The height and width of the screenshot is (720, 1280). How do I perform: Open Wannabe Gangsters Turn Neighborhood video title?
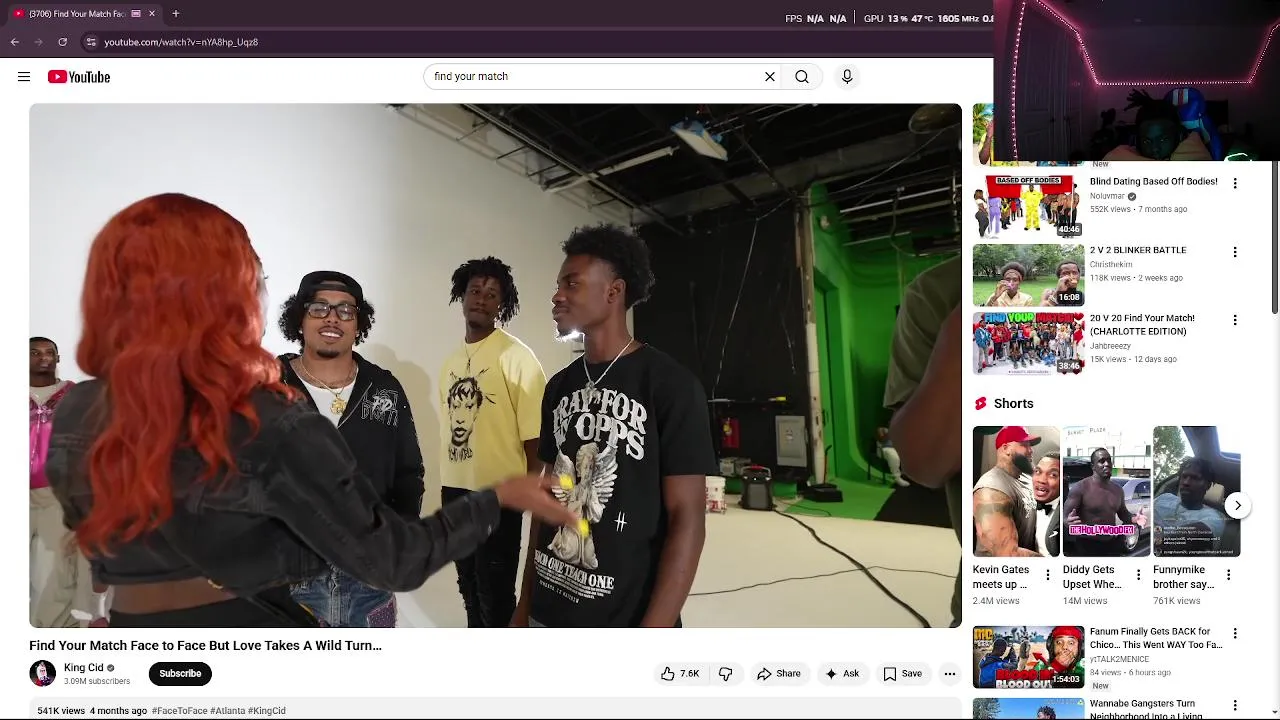(1146, 709)
